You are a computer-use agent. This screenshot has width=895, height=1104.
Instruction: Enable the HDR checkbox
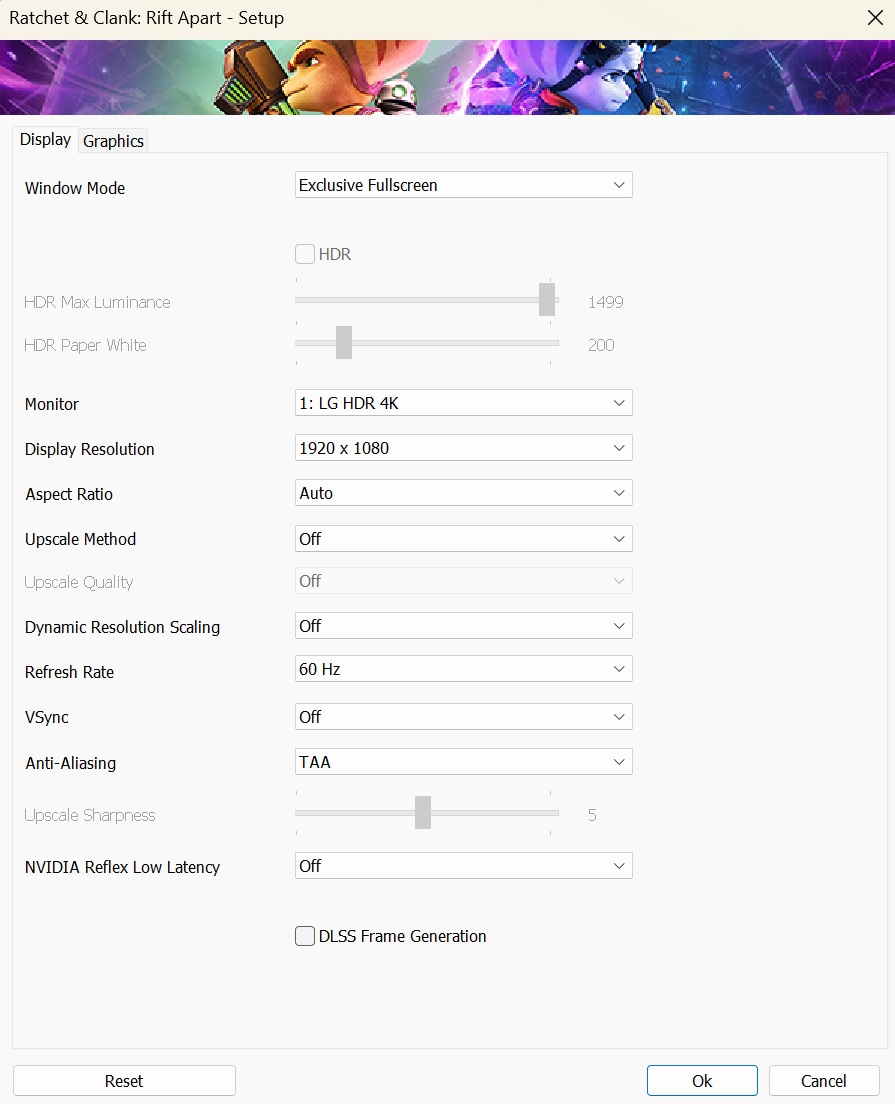[x=305, y=254]
